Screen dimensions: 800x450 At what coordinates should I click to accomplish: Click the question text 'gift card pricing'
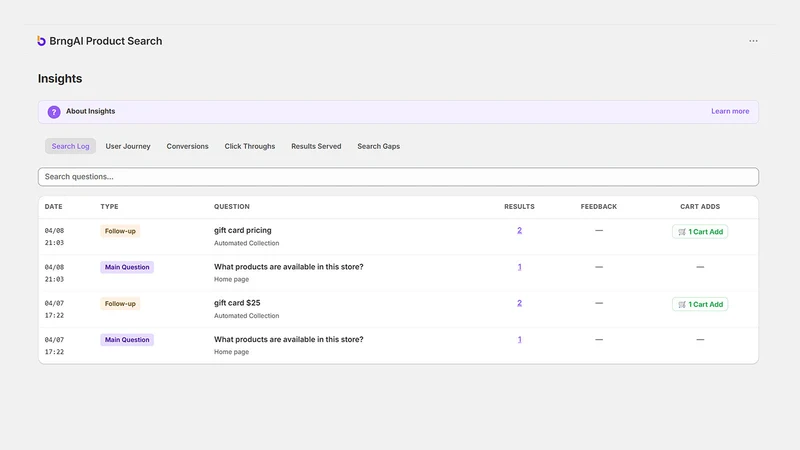(243, 230)
